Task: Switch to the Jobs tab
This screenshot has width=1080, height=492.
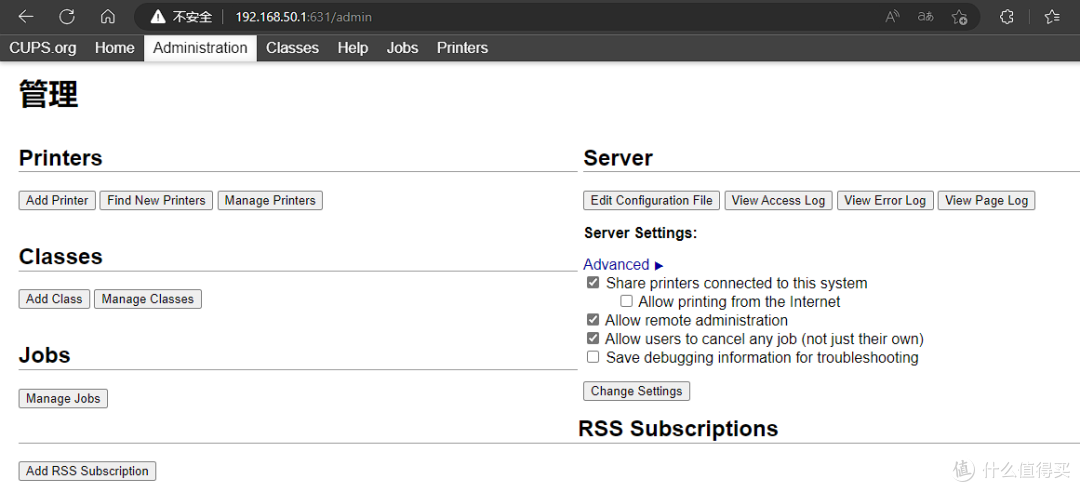Action: (x=402, y=48)
